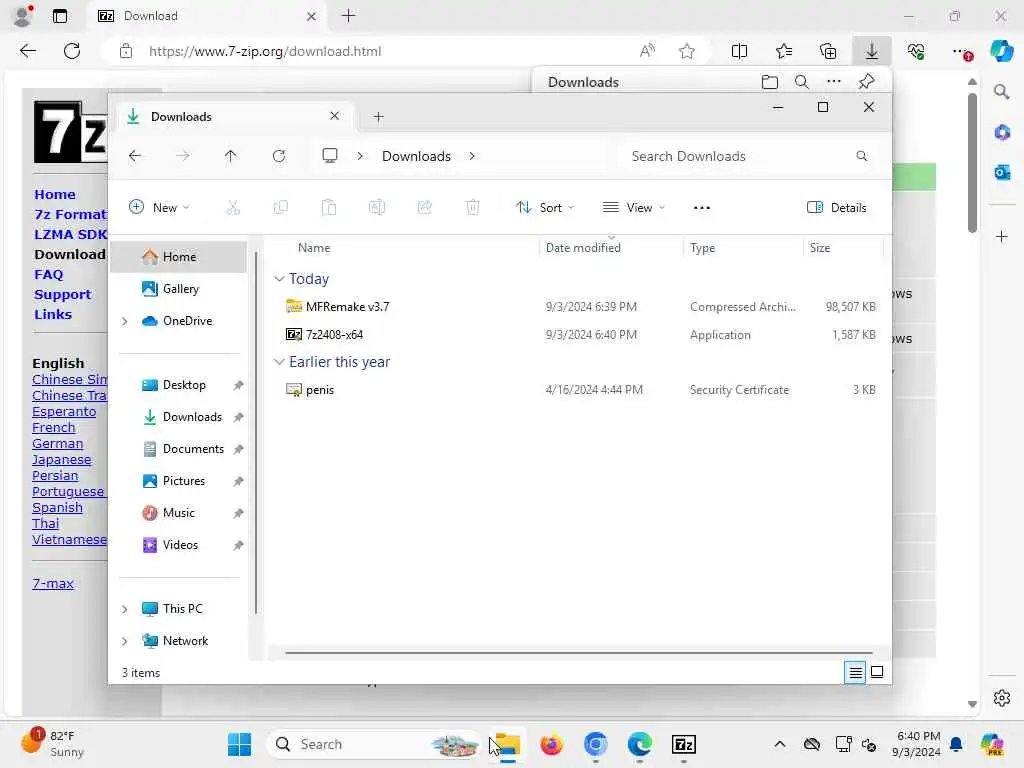Switch to details list view icon in status bar
This screenshot has width=1024, height=768.
[x=855, y=672]
